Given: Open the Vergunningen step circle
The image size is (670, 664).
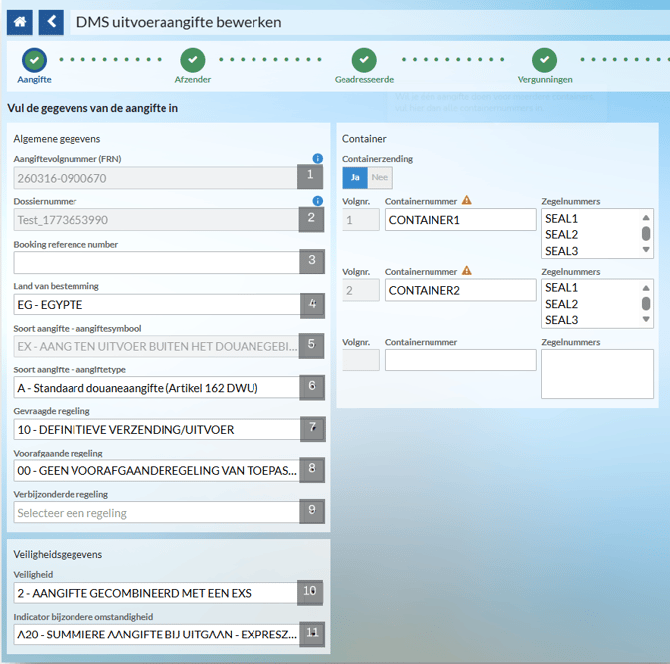Looking at the screenshot, I should pyautogui.click(x=544, y=60).
